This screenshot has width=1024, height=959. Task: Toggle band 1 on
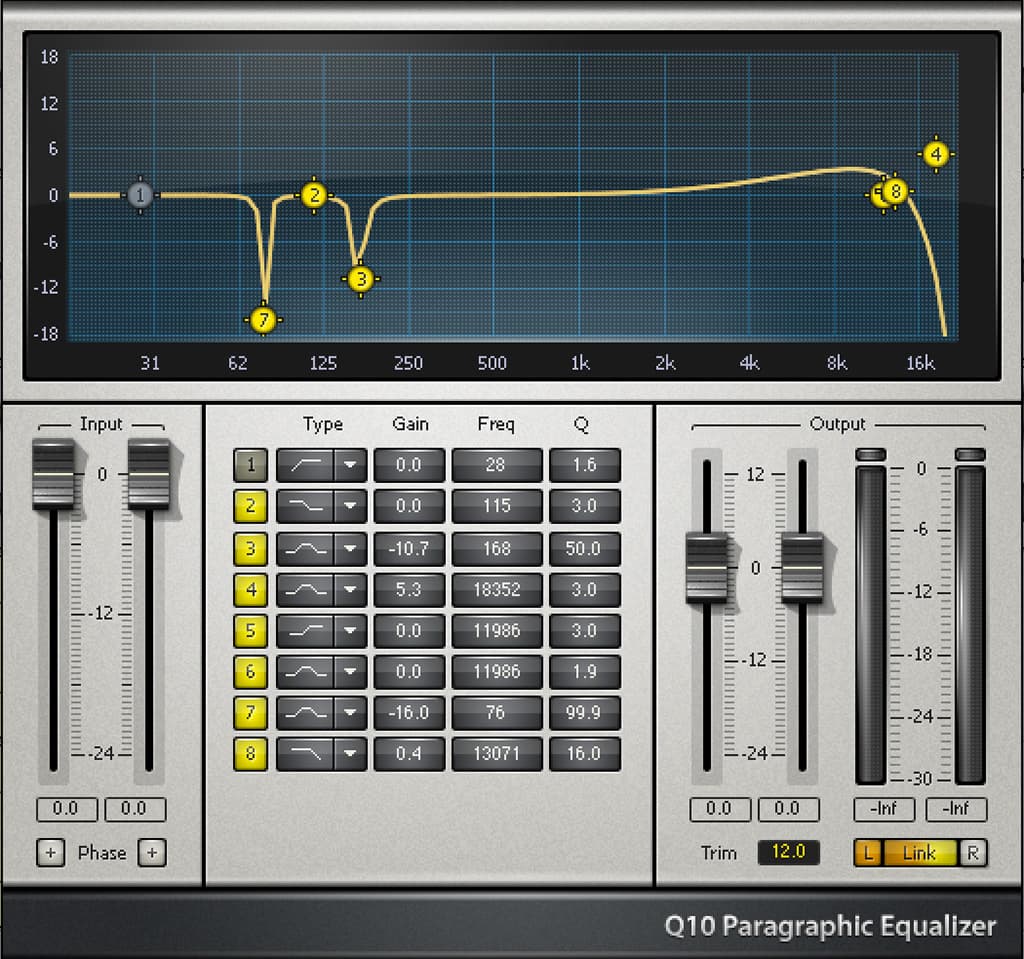pyautogui.click(x=250, y=465)
